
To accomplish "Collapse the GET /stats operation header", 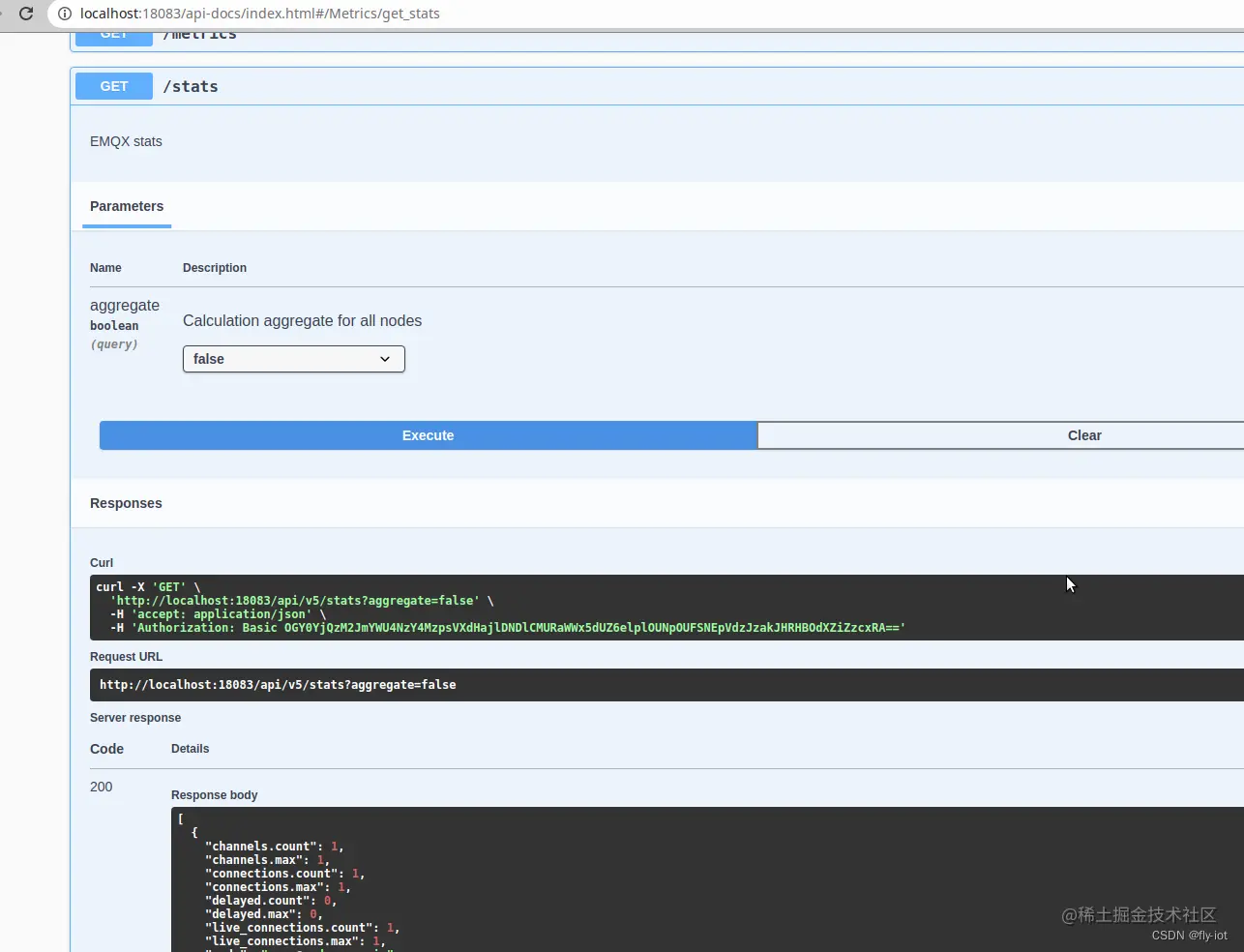I will tap(658, 86).
